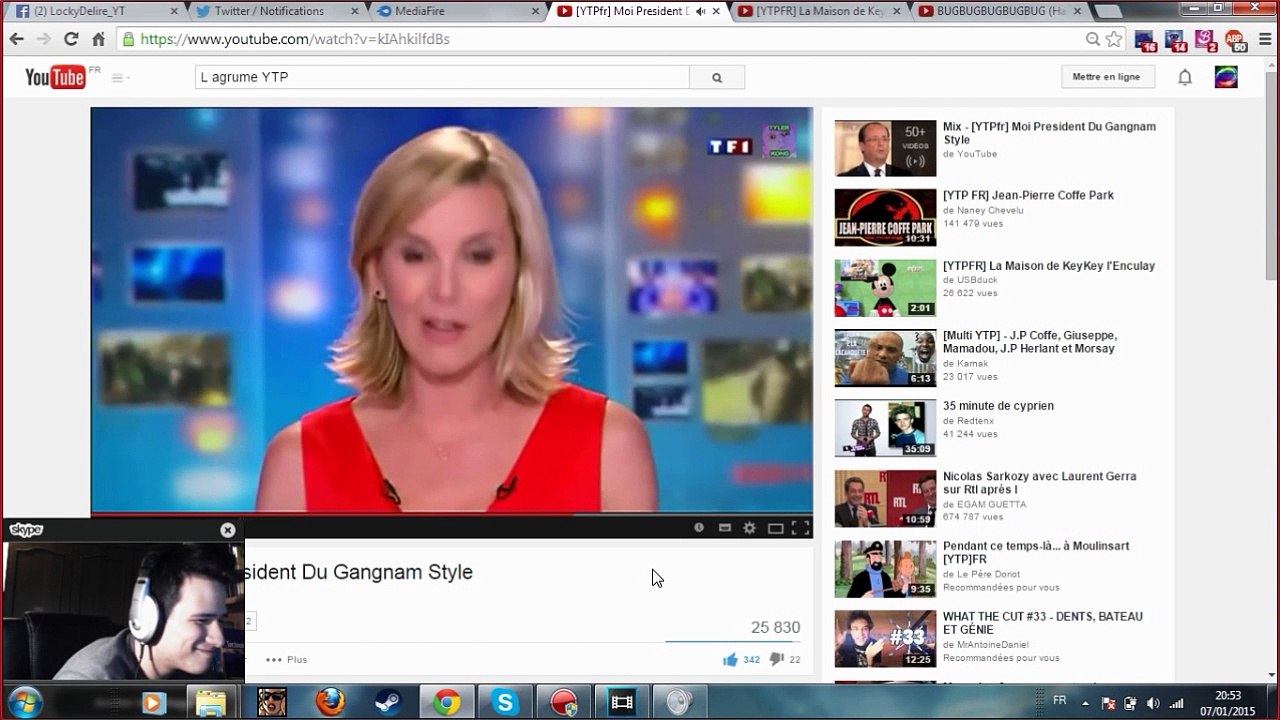This screenshot has height=720, width=1280.
Task: Open the Chrome menu button
Action: click(1263, 39)
